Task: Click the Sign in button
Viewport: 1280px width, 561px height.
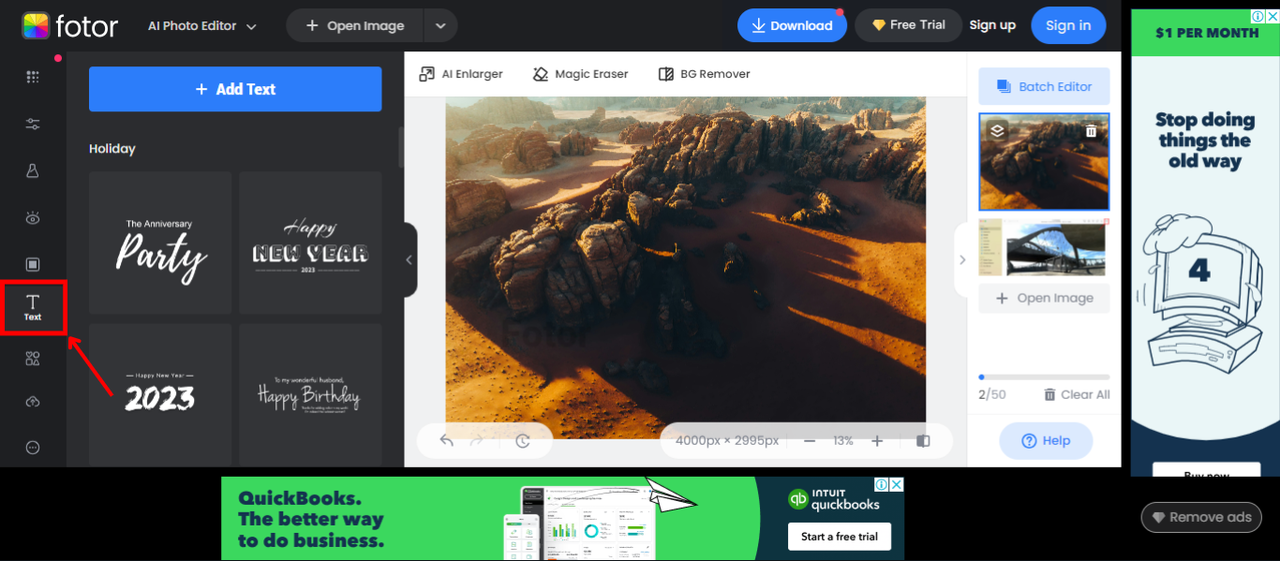Action: [1068, 26]
